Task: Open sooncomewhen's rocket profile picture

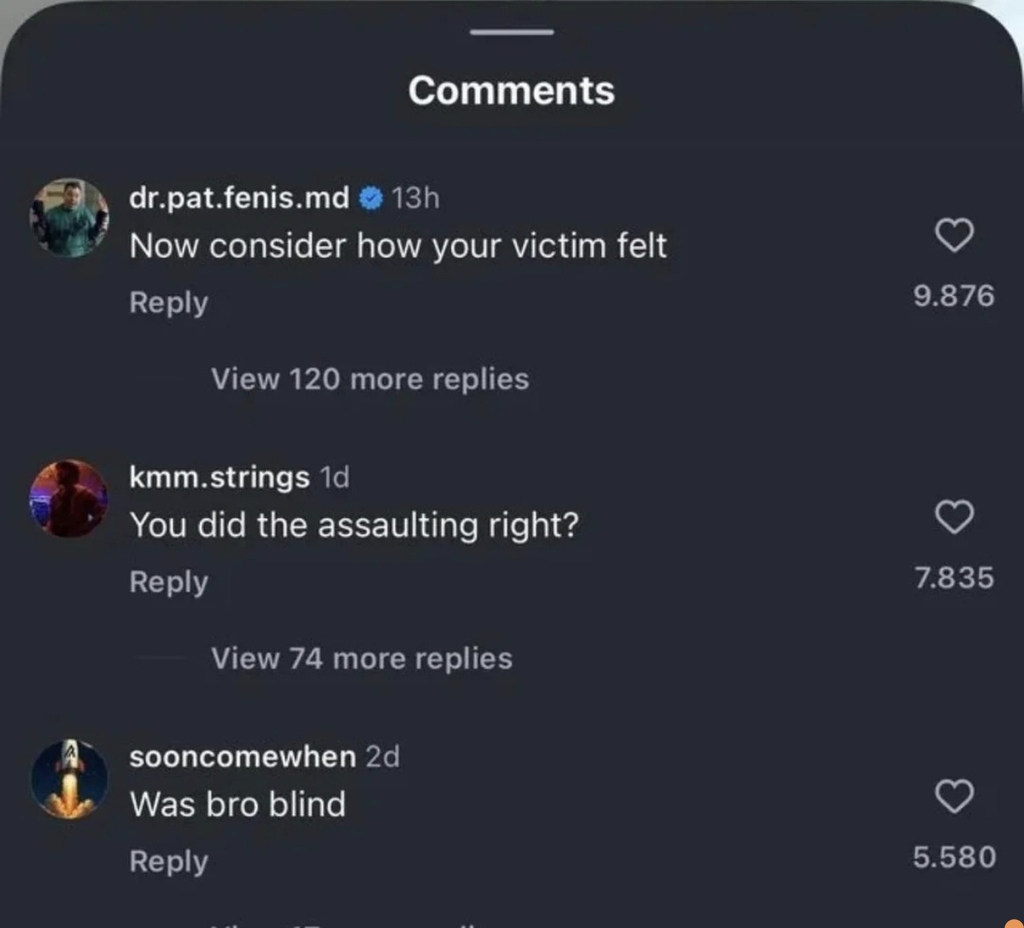Action: pos(68,778)
